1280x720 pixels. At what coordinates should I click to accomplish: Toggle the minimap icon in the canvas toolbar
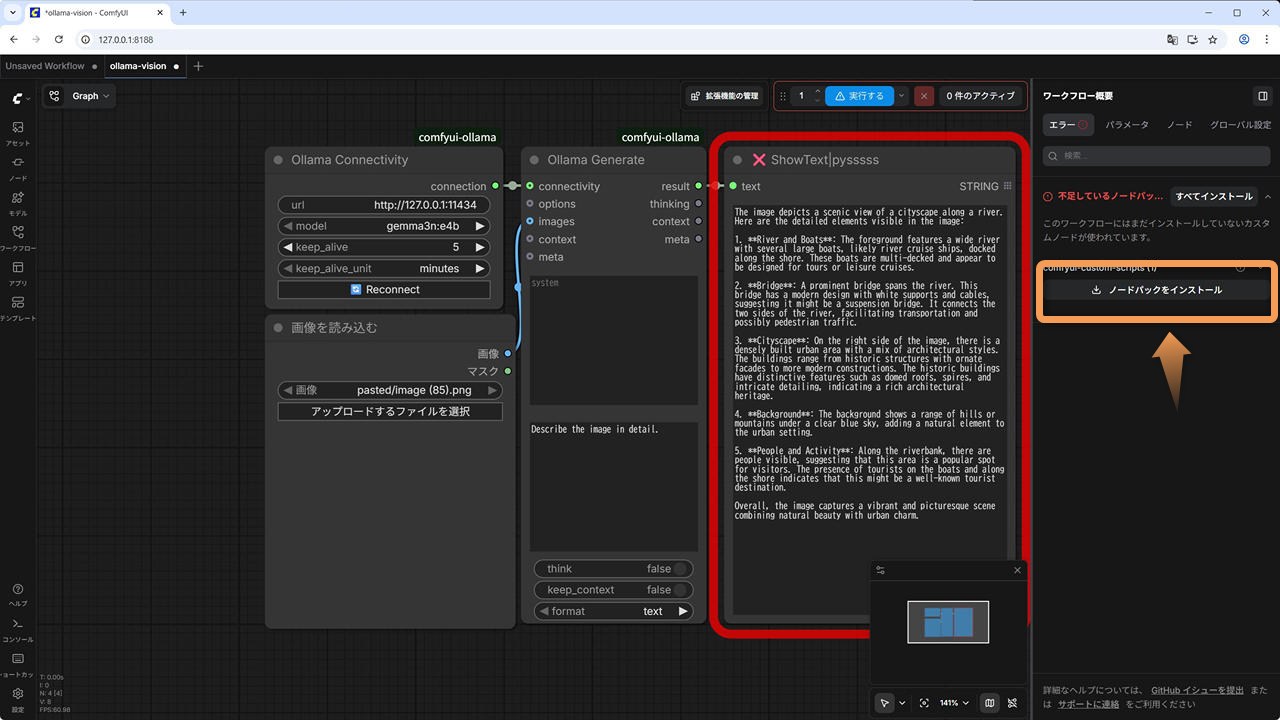[x=989, y=703]
